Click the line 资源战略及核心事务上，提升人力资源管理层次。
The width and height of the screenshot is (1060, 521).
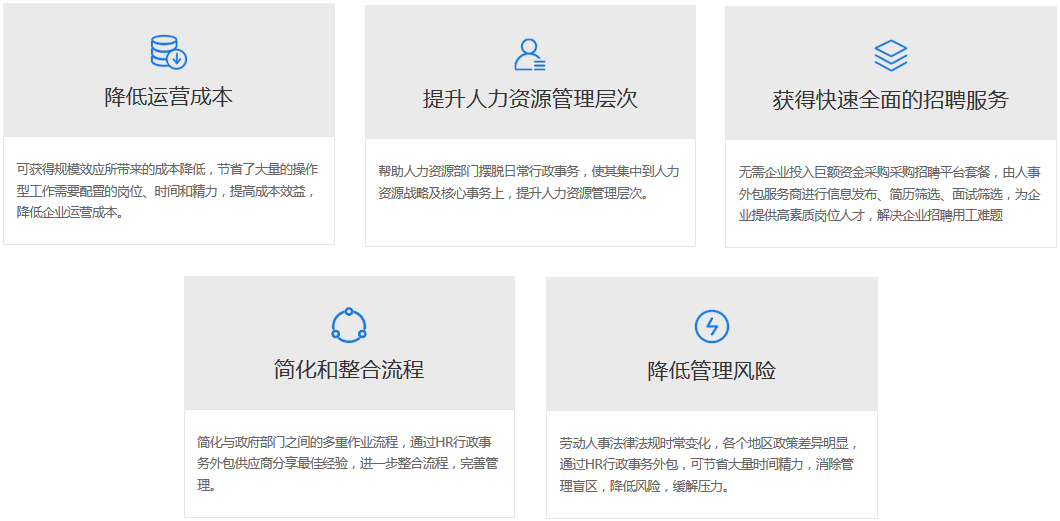pyautogui.click(x=513, y=193)
